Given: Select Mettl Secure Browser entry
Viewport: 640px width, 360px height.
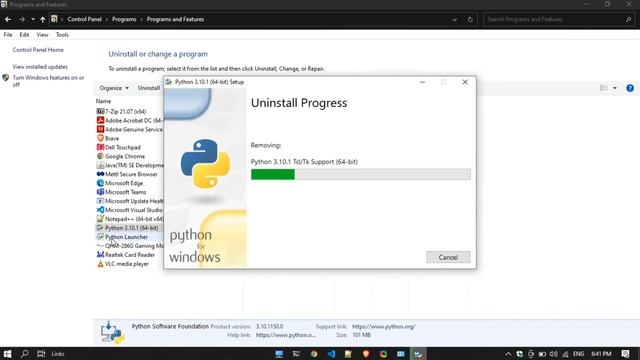Looking at the screenshot, I should click(127, 174).
